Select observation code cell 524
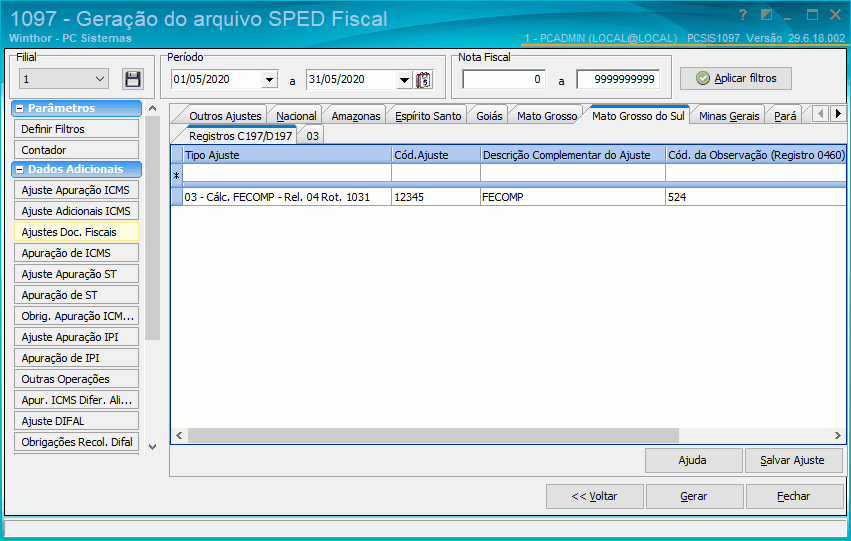Image resolution: width=851 pixels, height=541 pixels. [755, 197]
